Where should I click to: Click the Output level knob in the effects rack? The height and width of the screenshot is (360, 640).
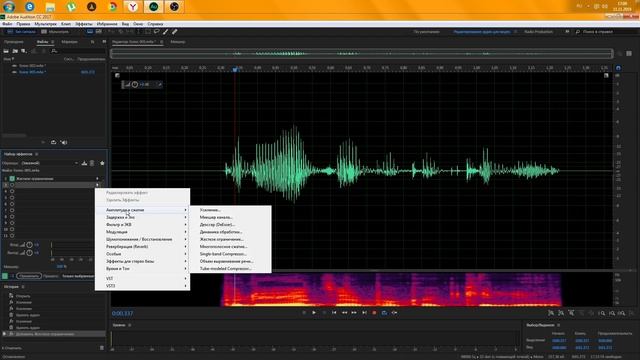[29, 253]
